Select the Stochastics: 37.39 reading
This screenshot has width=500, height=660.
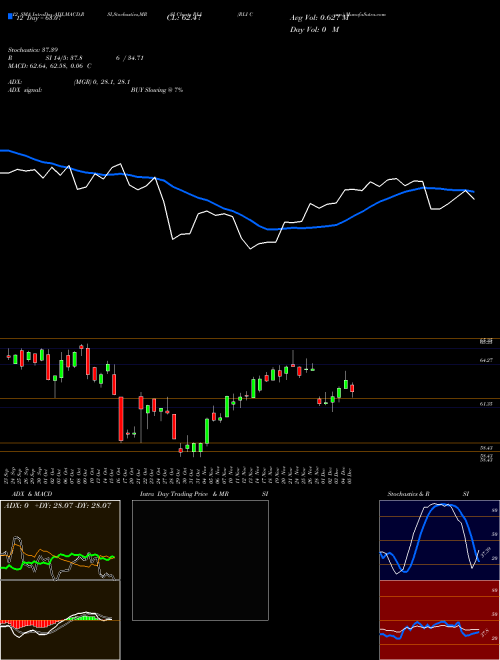point(32,50)
